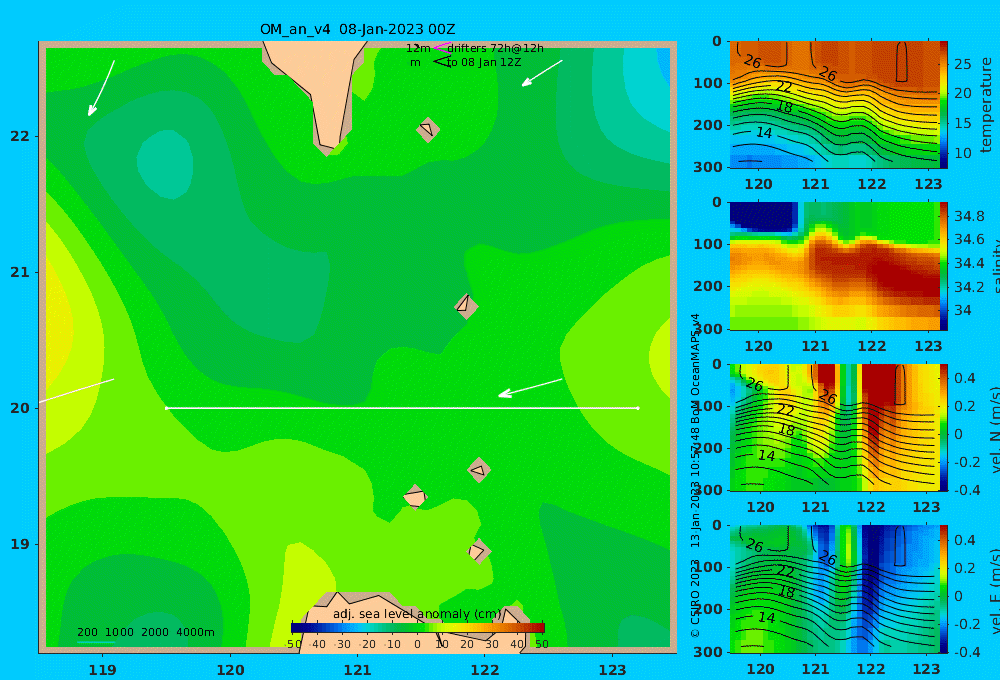Click the magenta drifter arrow legend icon
Screen dimensions: 1000x680
pos(442,48)
